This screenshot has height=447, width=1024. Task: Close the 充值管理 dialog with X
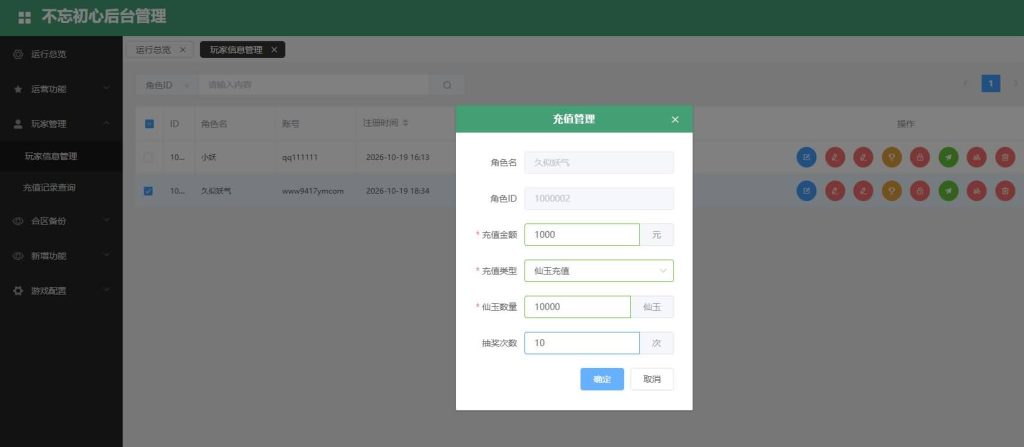(675, 120)
